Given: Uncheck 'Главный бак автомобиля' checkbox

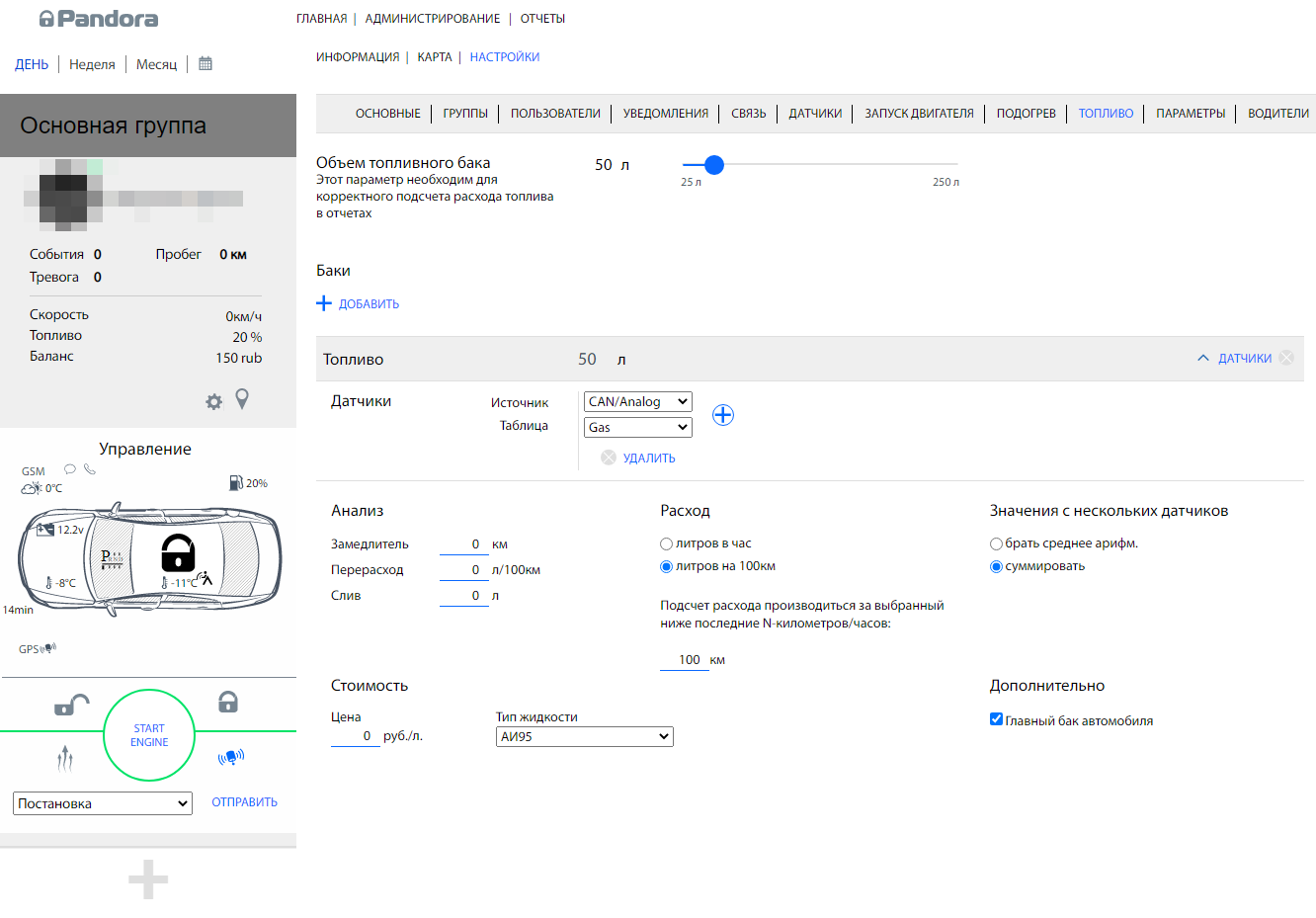Looking at the screenshot, I should coord(996,719).
